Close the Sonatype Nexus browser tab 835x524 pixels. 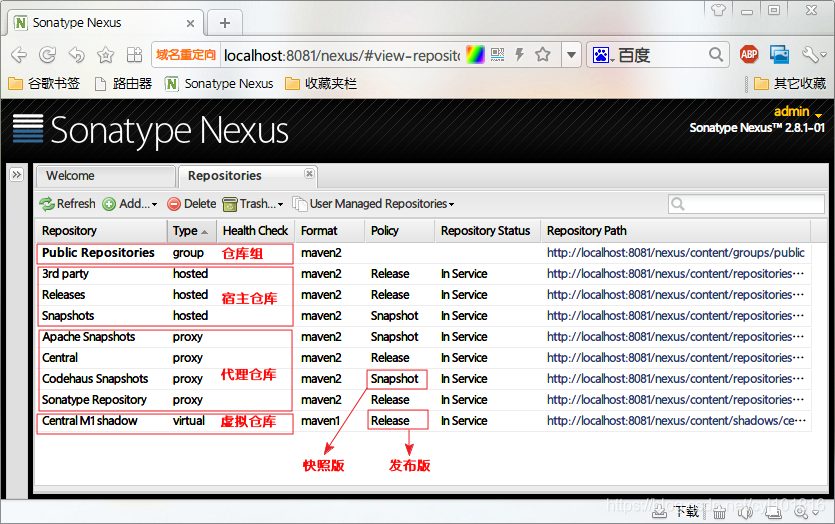[x=190, y=23]
